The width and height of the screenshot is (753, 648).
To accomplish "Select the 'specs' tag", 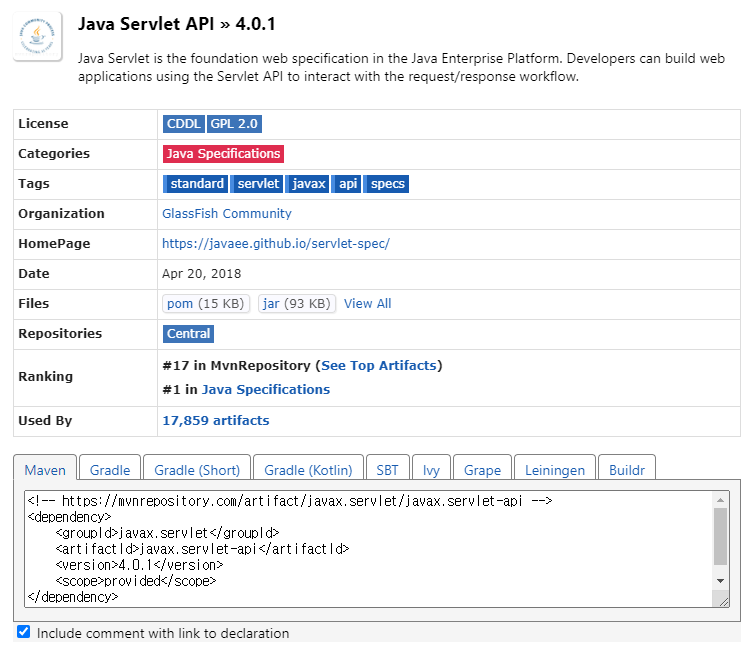I will 387,184.
